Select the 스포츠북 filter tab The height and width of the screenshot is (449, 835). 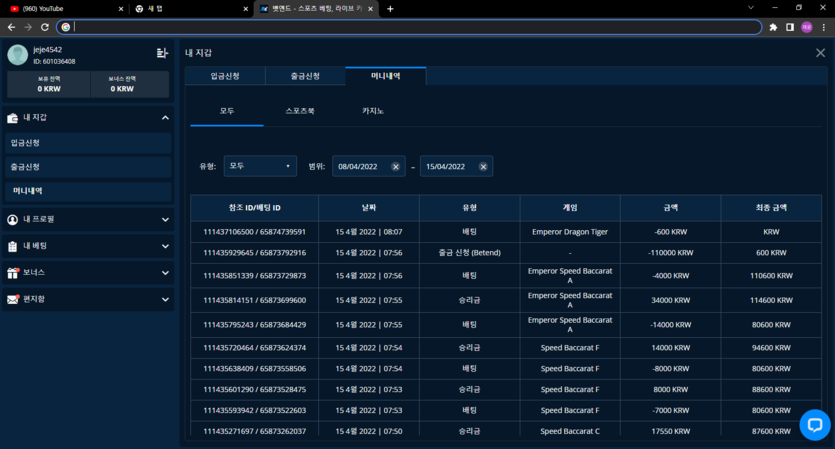point(300,111)
